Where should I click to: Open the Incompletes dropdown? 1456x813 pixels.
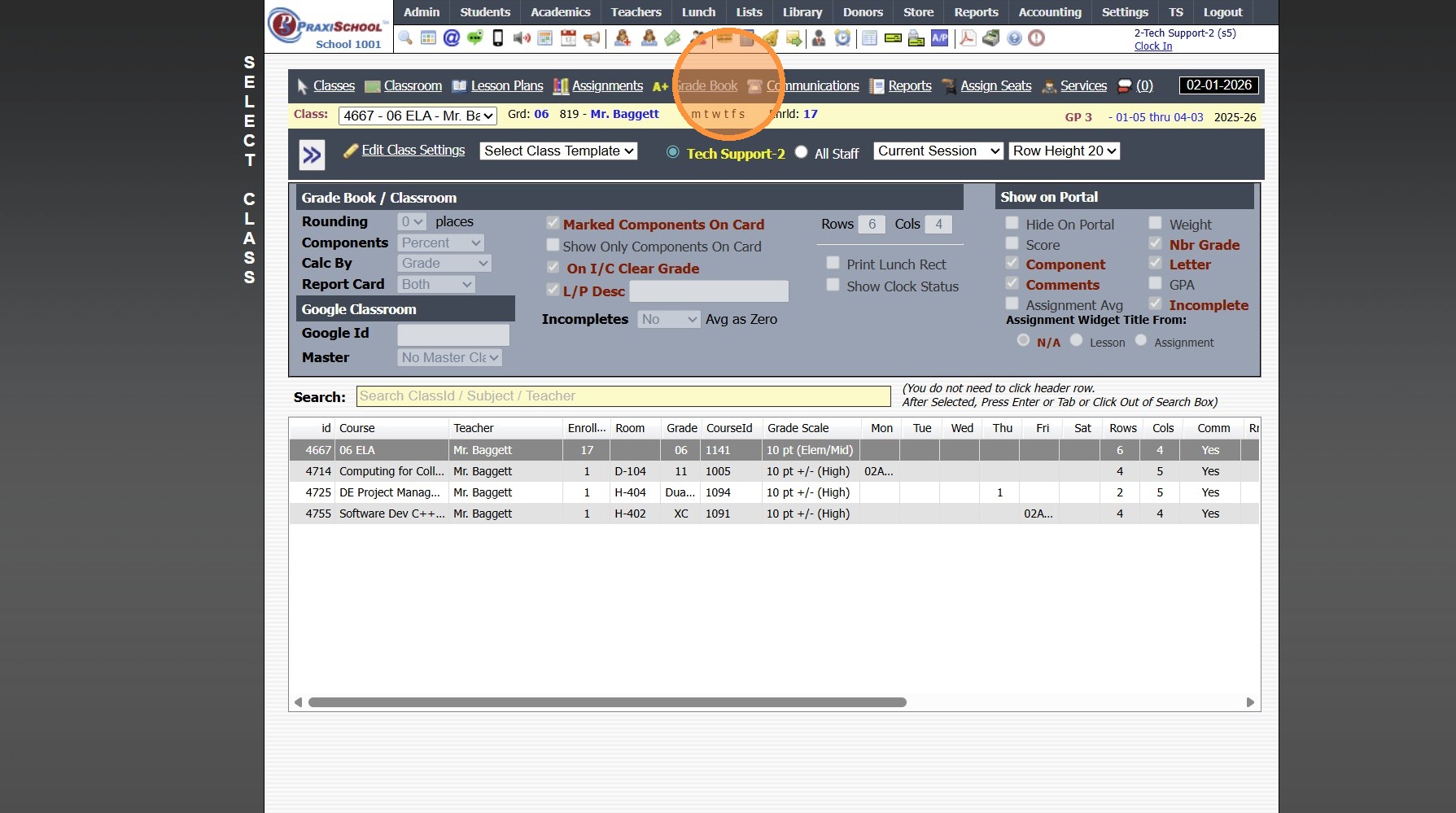point(669,320)
